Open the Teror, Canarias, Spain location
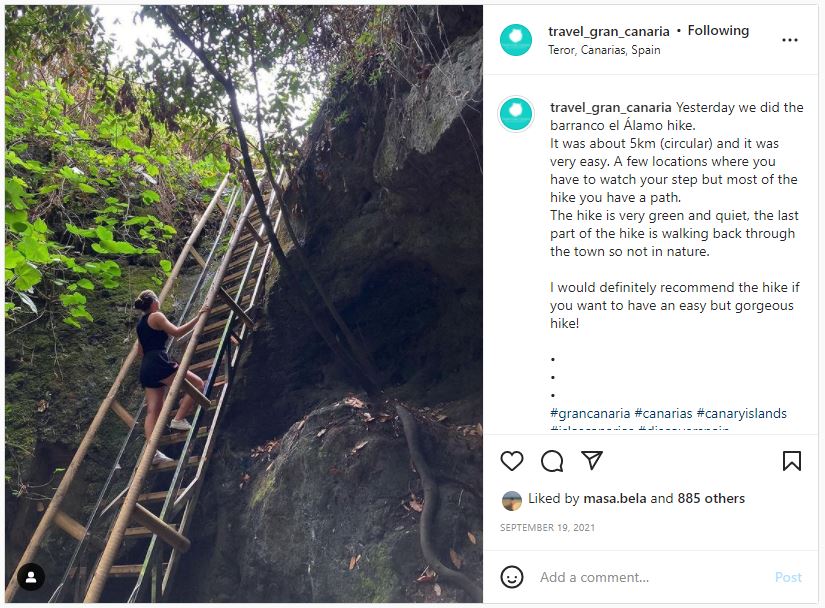This screenshot has height=608, width=825. click(x=604, y=50)
